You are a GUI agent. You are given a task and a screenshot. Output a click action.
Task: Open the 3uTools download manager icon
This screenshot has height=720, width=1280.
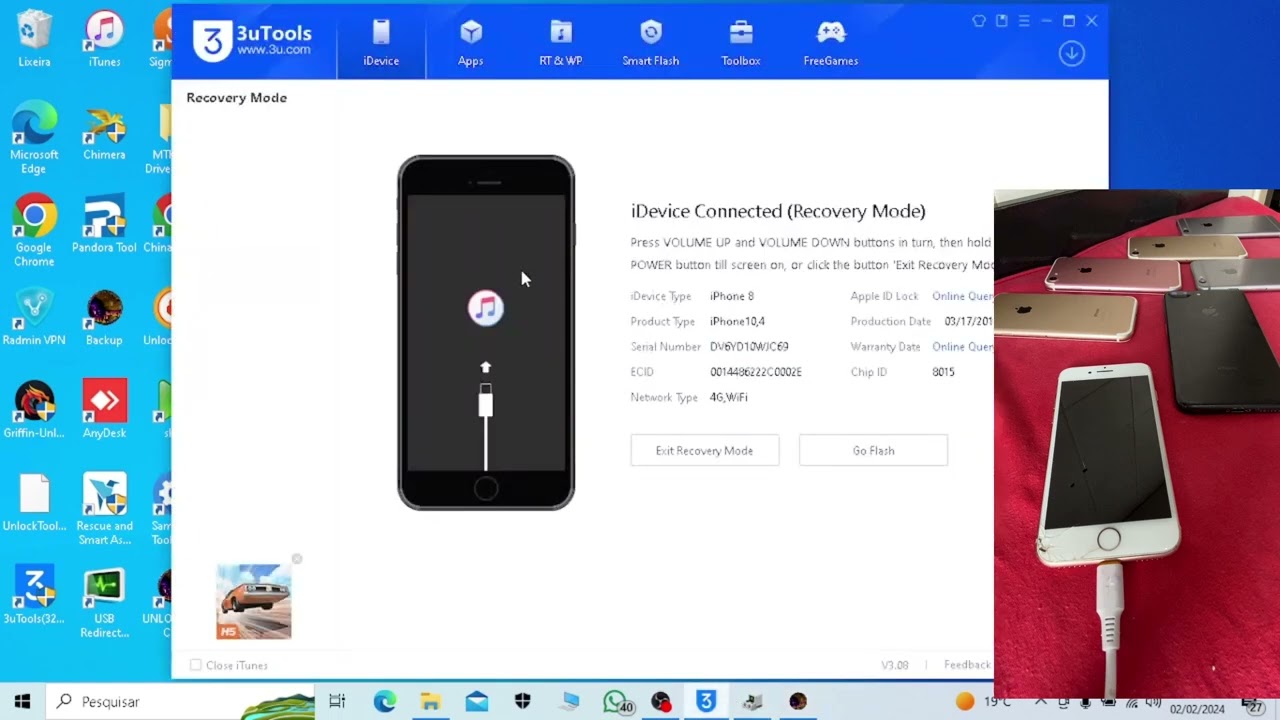(1072, 53)
